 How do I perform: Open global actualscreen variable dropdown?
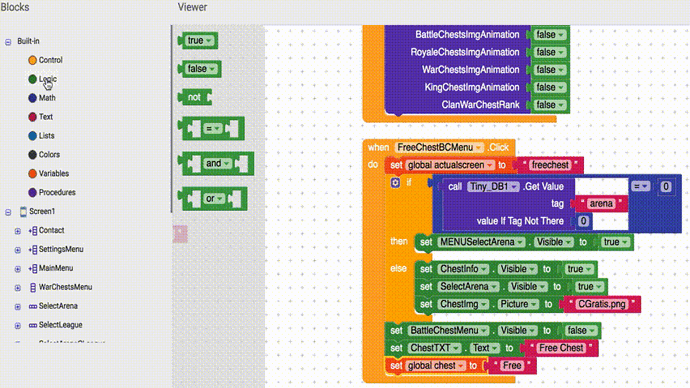coord(450,165)
